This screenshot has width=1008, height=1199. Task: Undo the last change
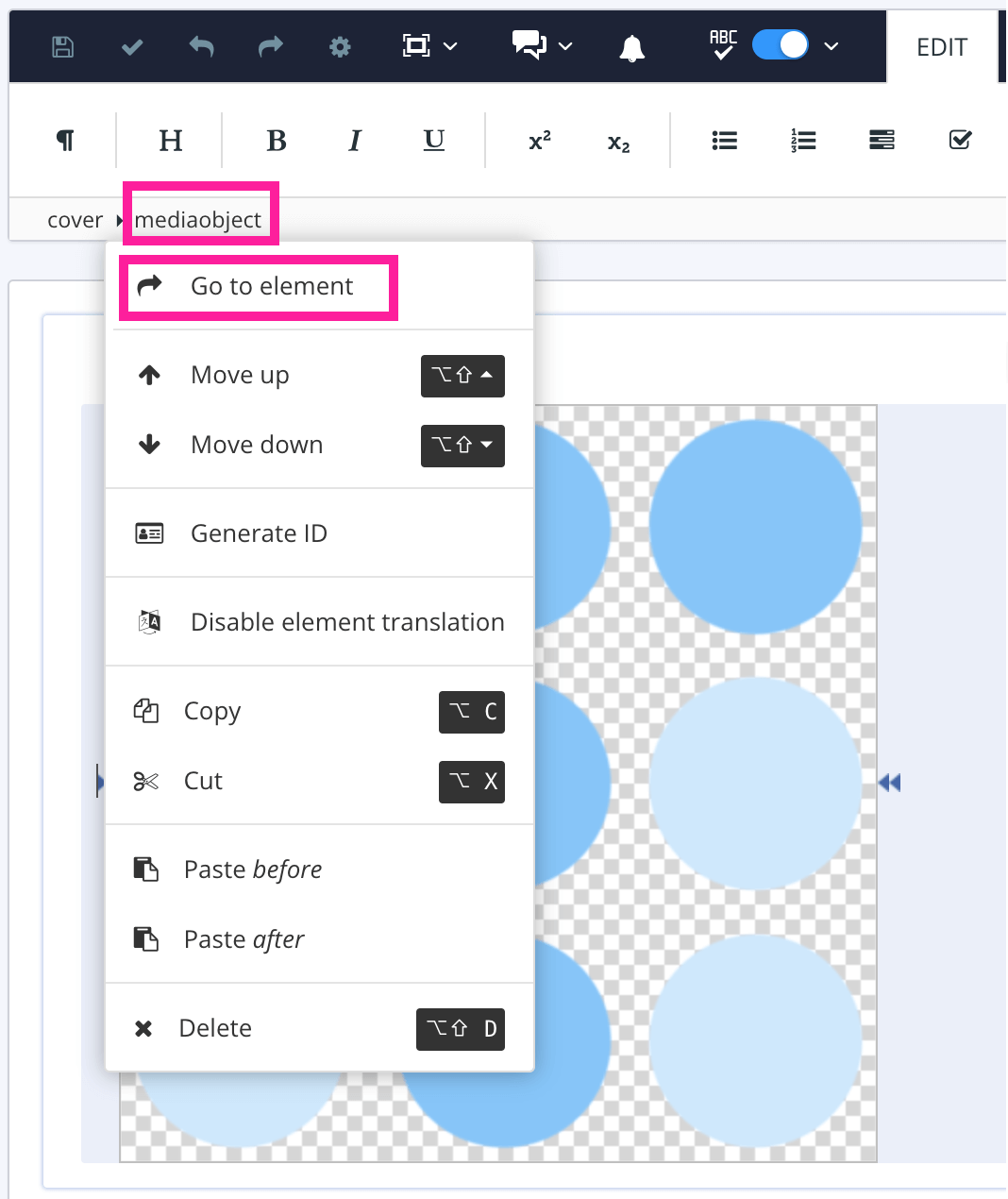pos(200,45)
